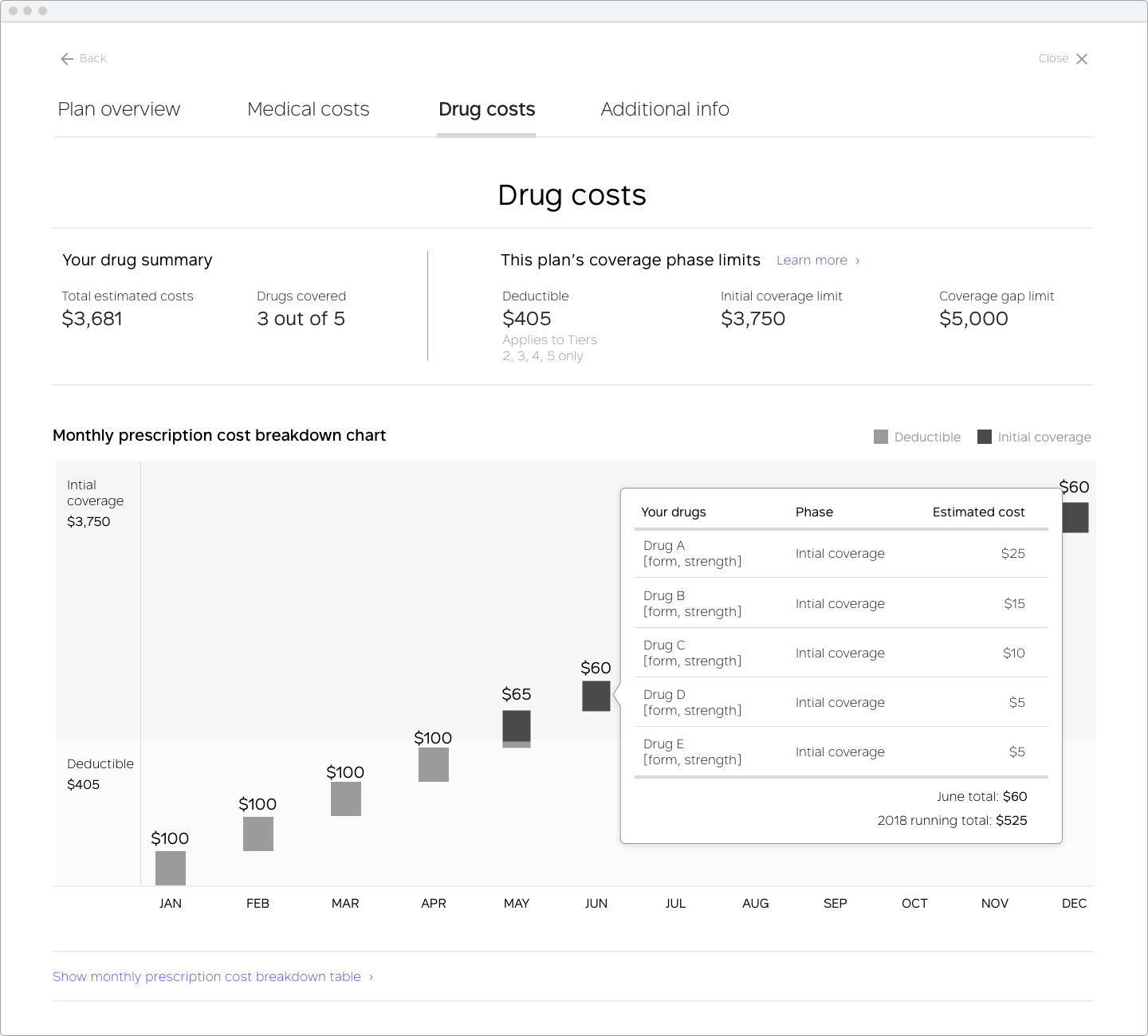Open the Plan overview tab
The width and height of the screenshot is (1148, 1036).
pos(119,109)
